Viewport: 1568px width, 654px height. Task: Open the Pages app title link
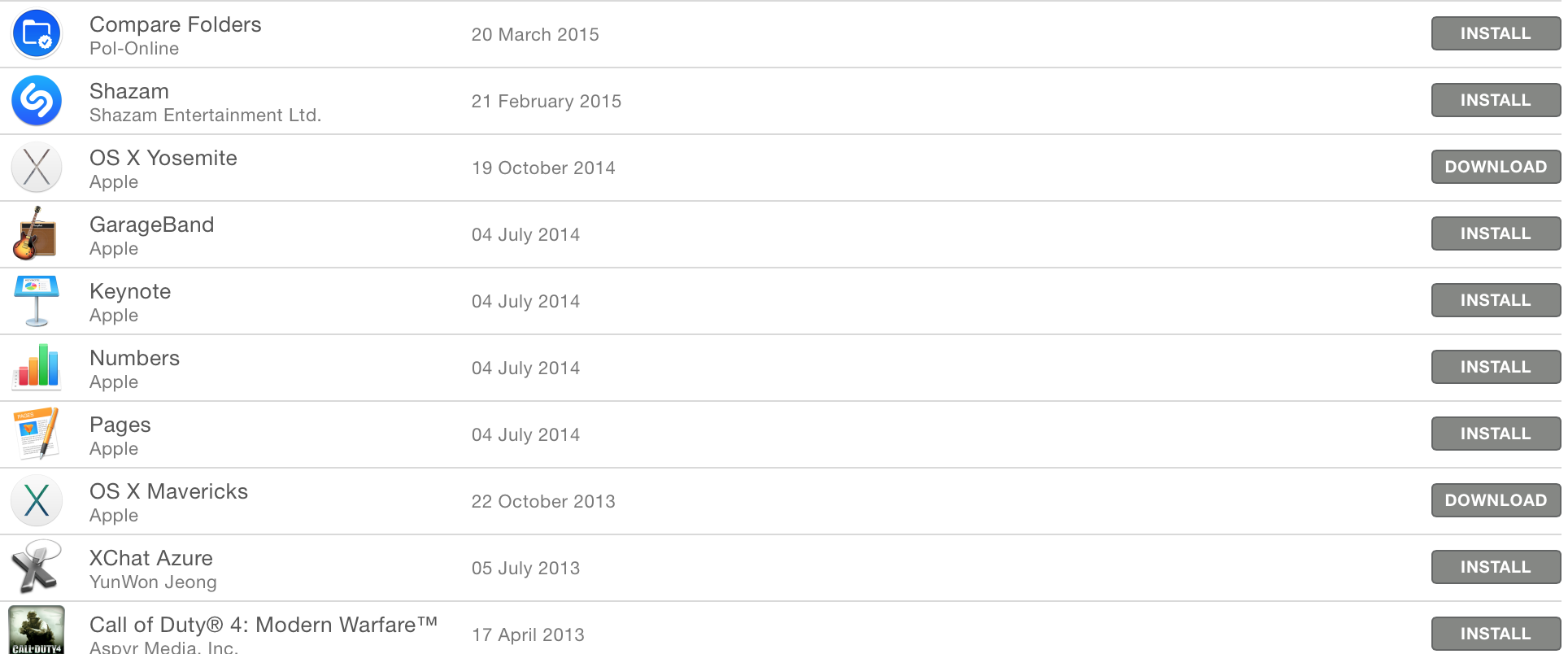[x=120, y=425]
